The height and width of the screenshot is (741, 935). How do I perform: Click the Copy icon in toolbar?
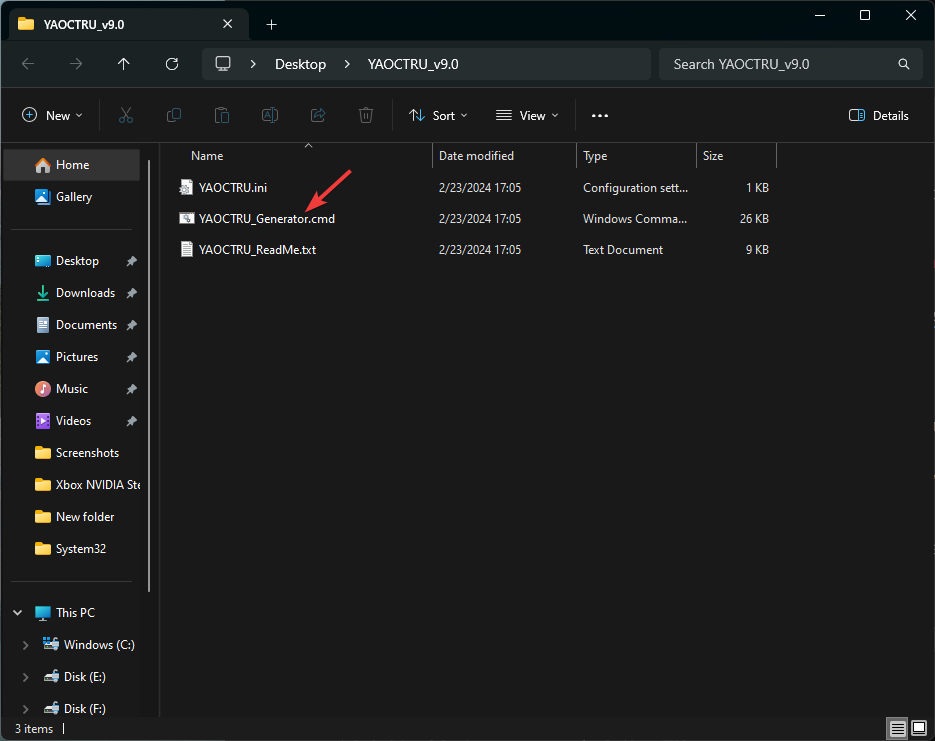point(174,116)
